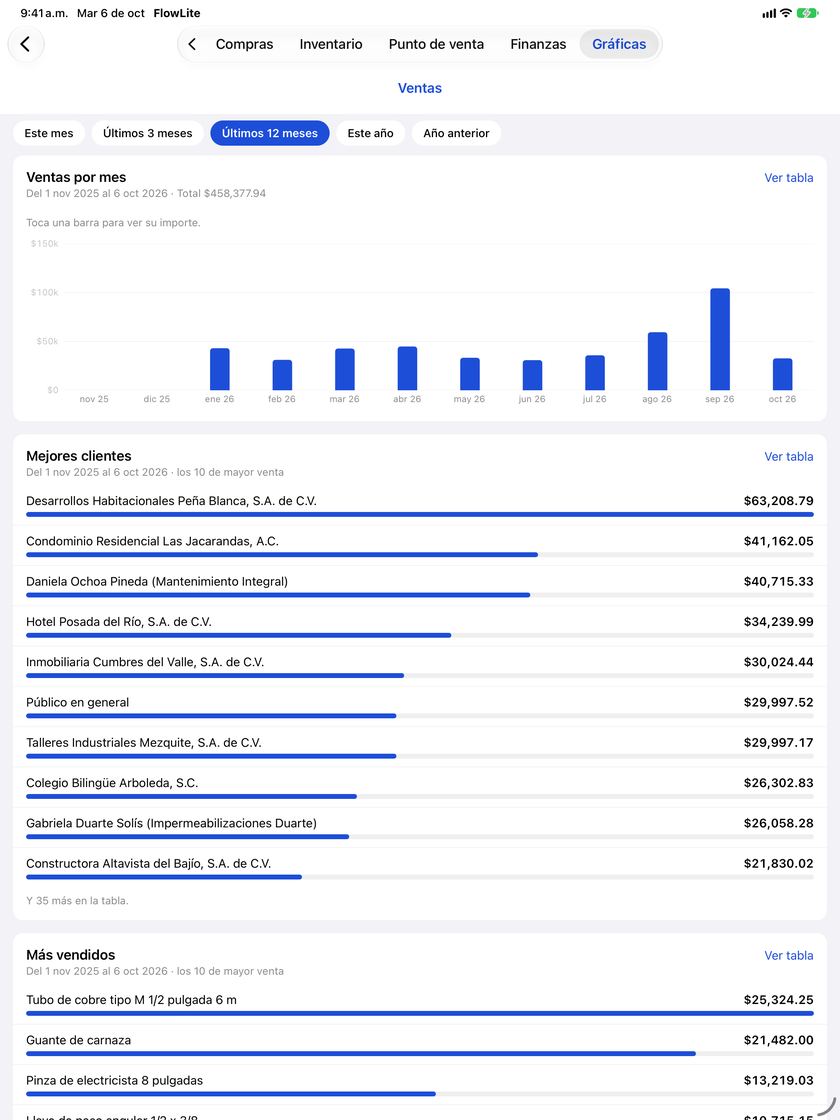840x1120 pixels.
Task: Choose the Año anterior filter
Action: point(456,133)
